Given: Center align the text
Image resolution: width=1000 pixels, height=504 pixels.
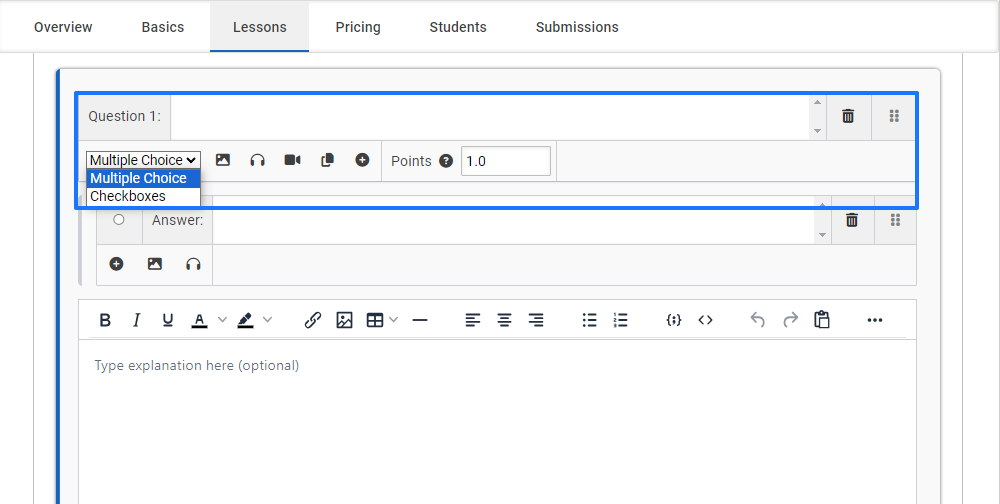Looking at the screenshot, I should pos(504,320).
